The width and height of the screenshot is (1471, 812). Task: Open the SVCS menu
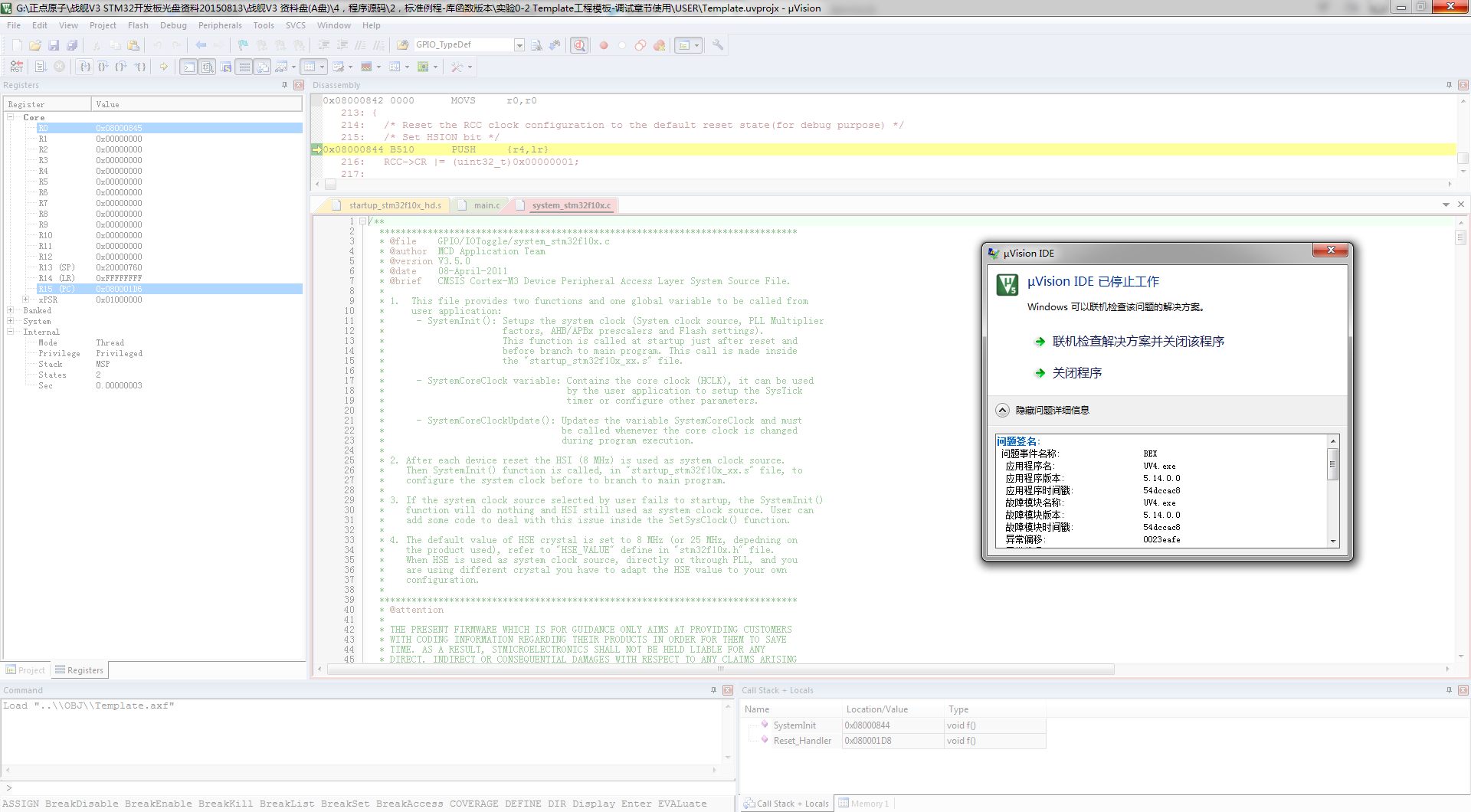coord(296,25)
